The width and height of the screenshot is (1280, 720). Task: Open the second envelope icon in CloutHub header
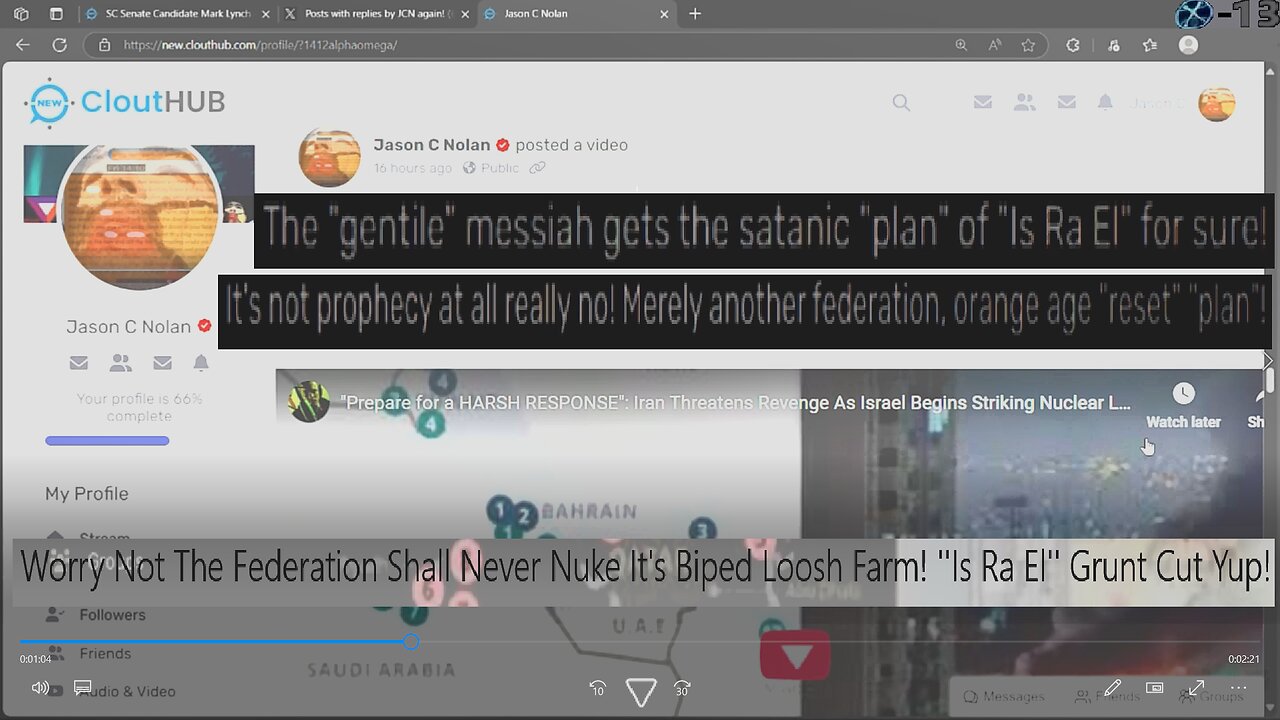click(x=1067, y=102)
